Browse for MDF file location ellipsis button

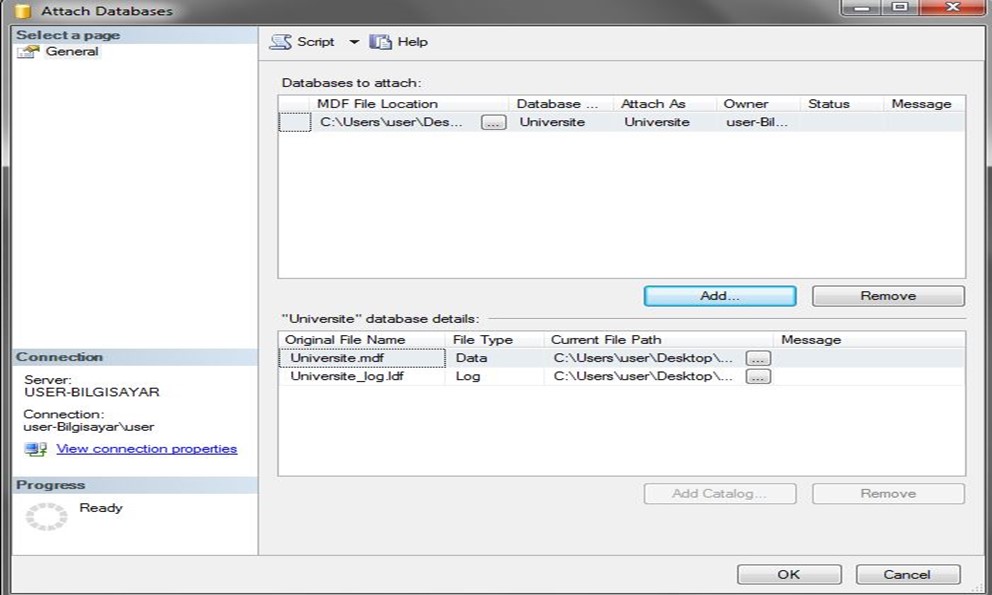(x=493, y=122)
